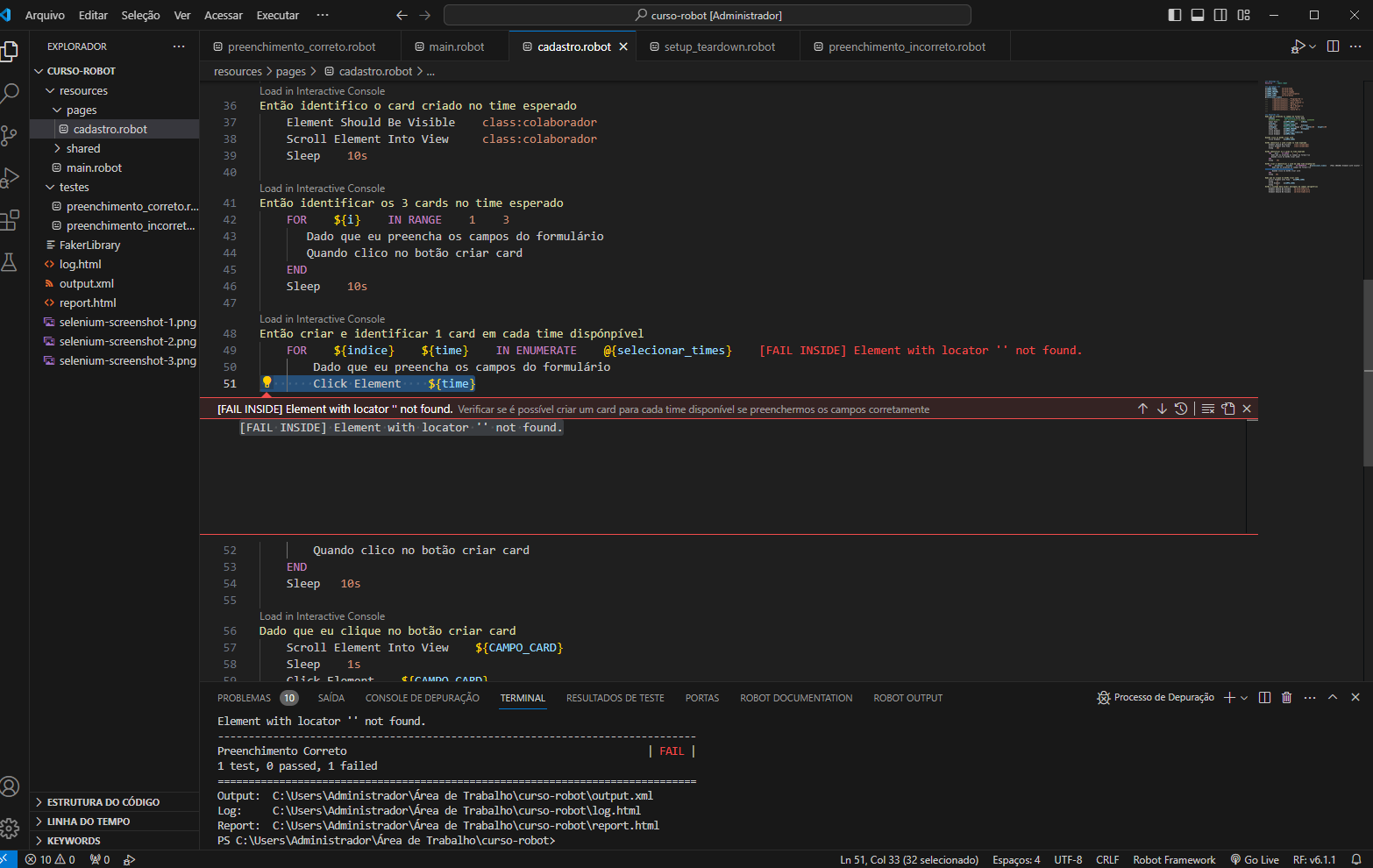Open log.html in explorer
Image resolution: width=1373 pixels, height=868 pixels.
coord(114,264)
